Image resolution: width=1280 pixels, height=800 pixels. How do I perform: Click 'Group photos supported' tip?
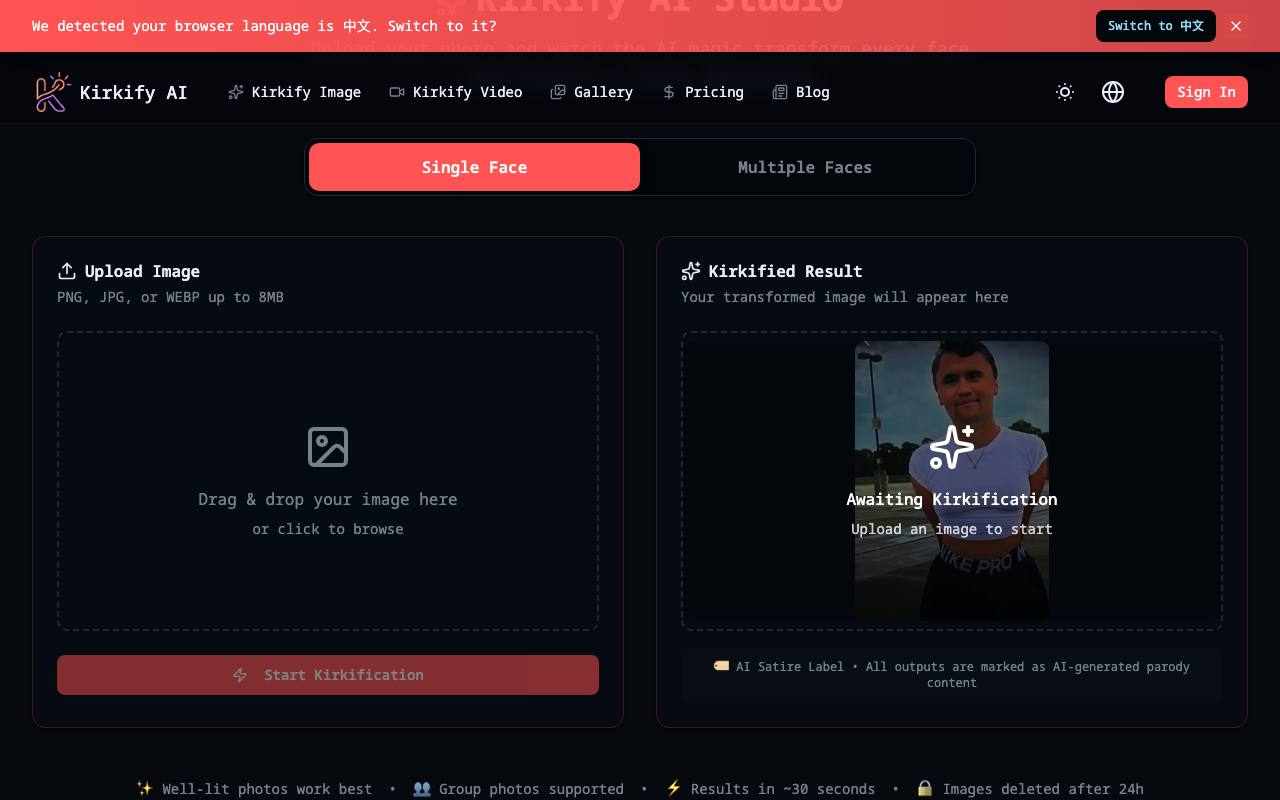pyautogui.click(x=518, y=789)
